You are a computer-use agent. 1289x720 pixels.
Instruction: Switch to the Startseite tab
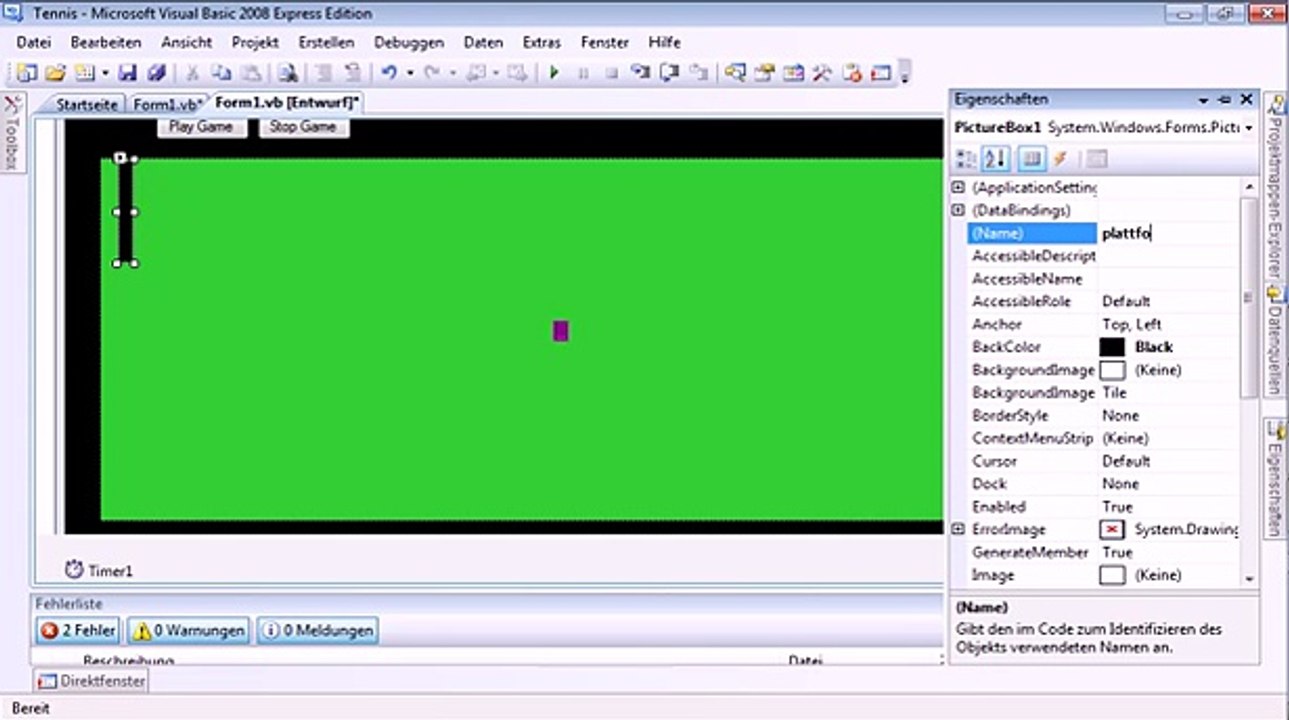[x=87, y=104]
